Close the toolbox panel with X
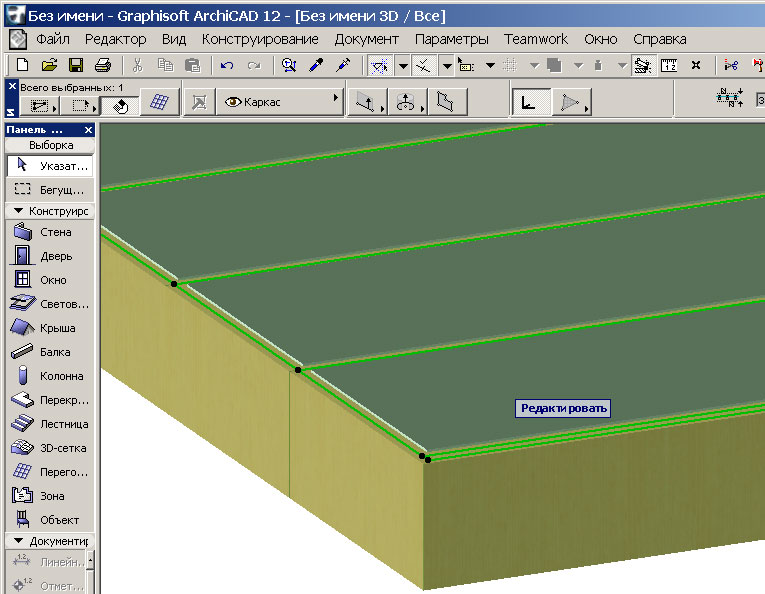 coord(88,130)
